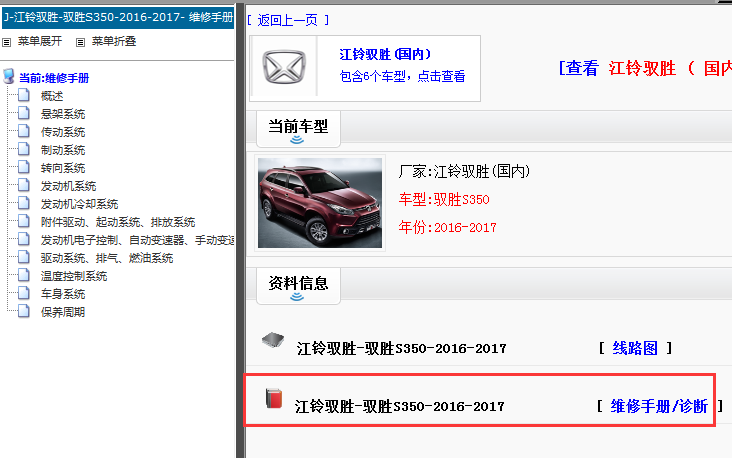Click 包含6个车型，点击查看 link
This screenshot has height=458, width=732.
tap(402, 76)
